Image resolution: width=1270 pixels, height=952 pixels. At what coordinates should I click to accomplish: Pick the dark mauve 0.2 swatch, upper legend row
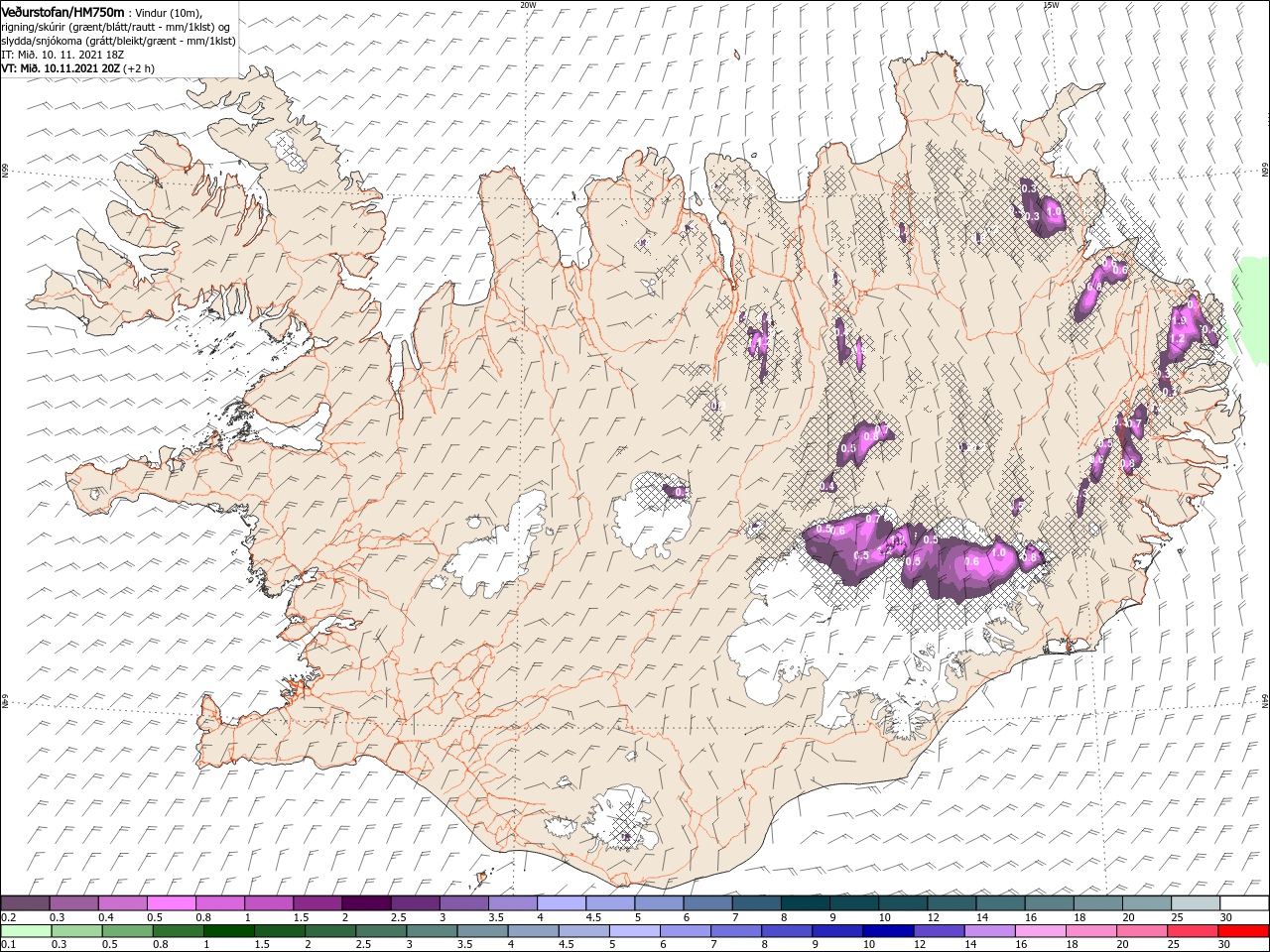pos(25,902)
